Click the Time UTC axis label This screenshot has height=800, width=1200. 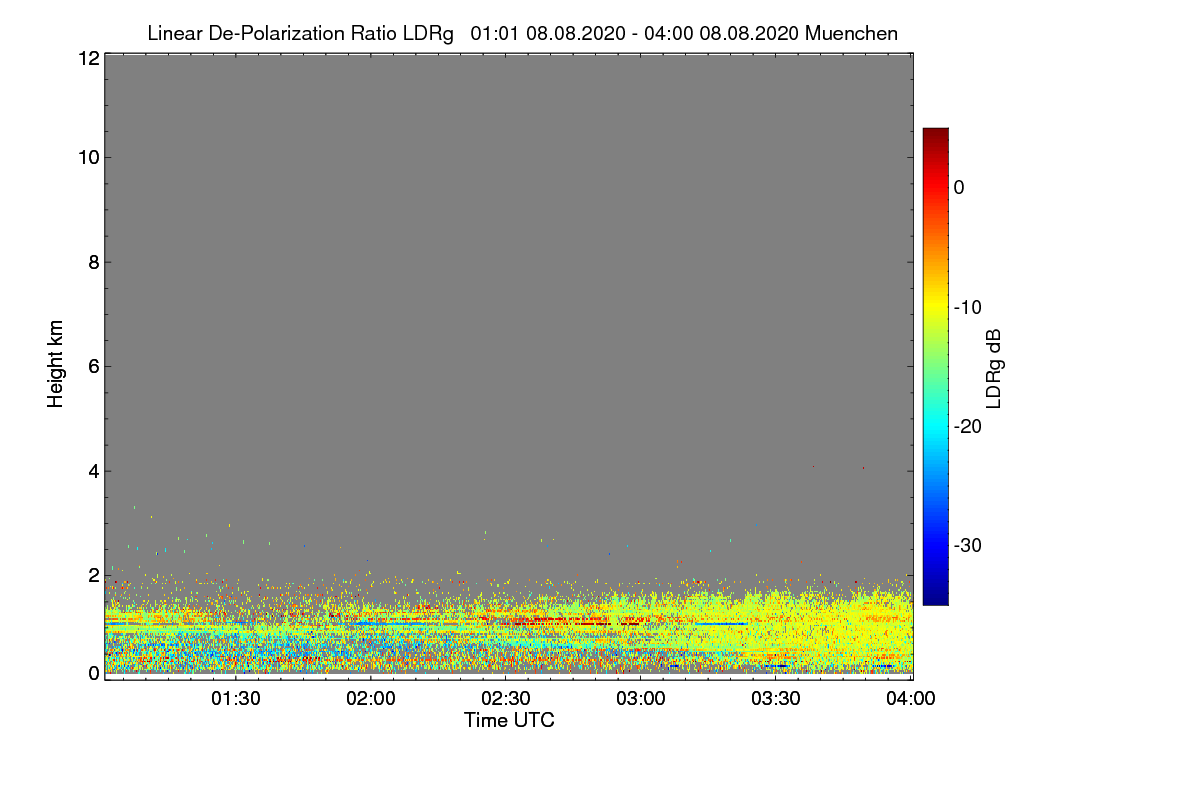[x=509, y=719]
